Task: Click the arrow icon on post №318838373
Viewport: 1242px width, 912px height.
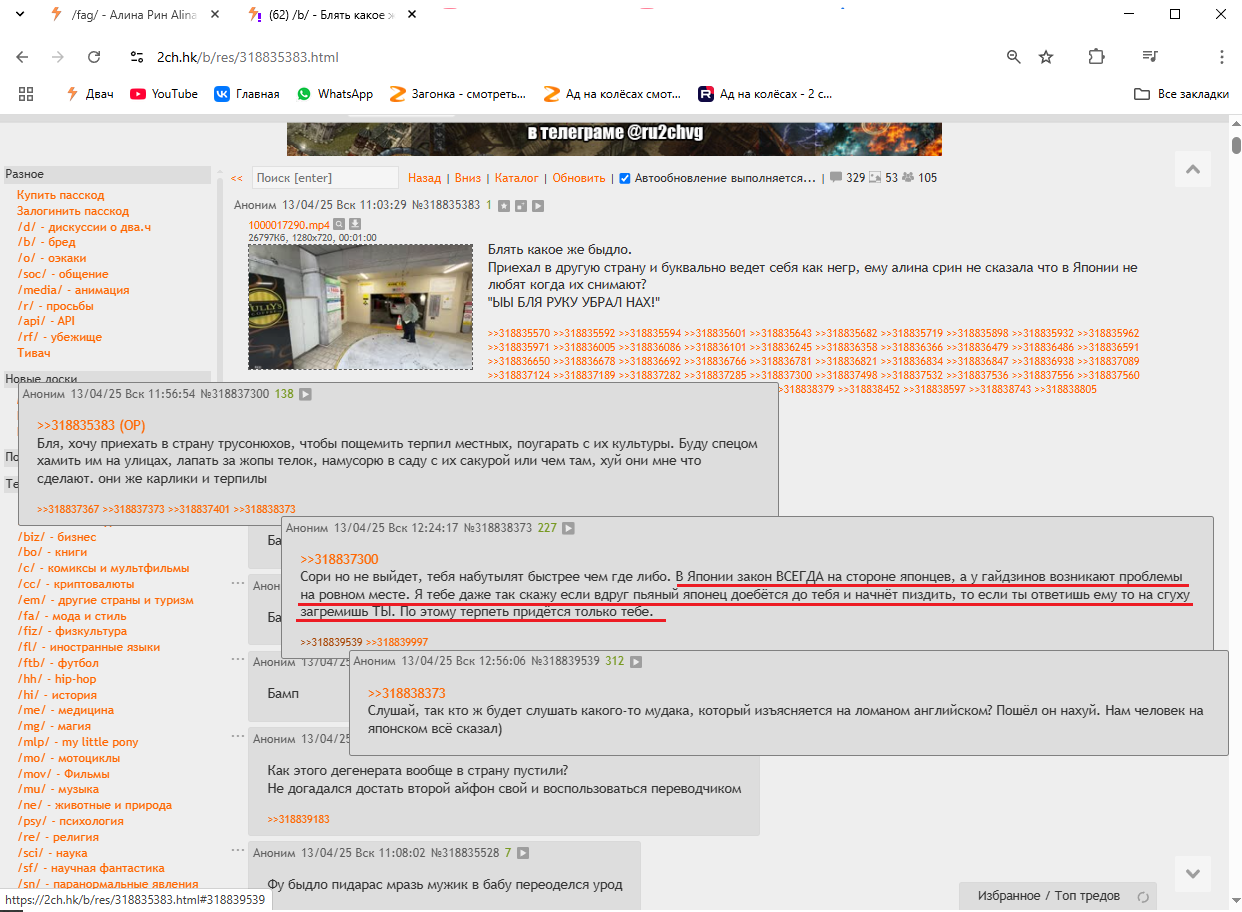Action: [x=568, y=528]
